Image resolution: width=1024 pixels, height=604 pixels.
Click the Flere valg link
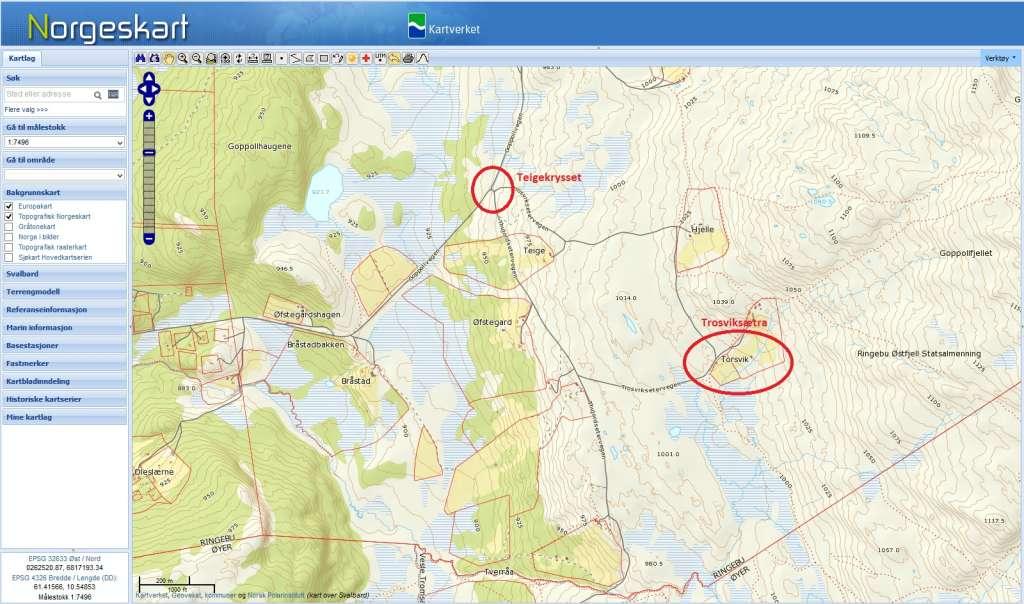[x=27, y=109]
